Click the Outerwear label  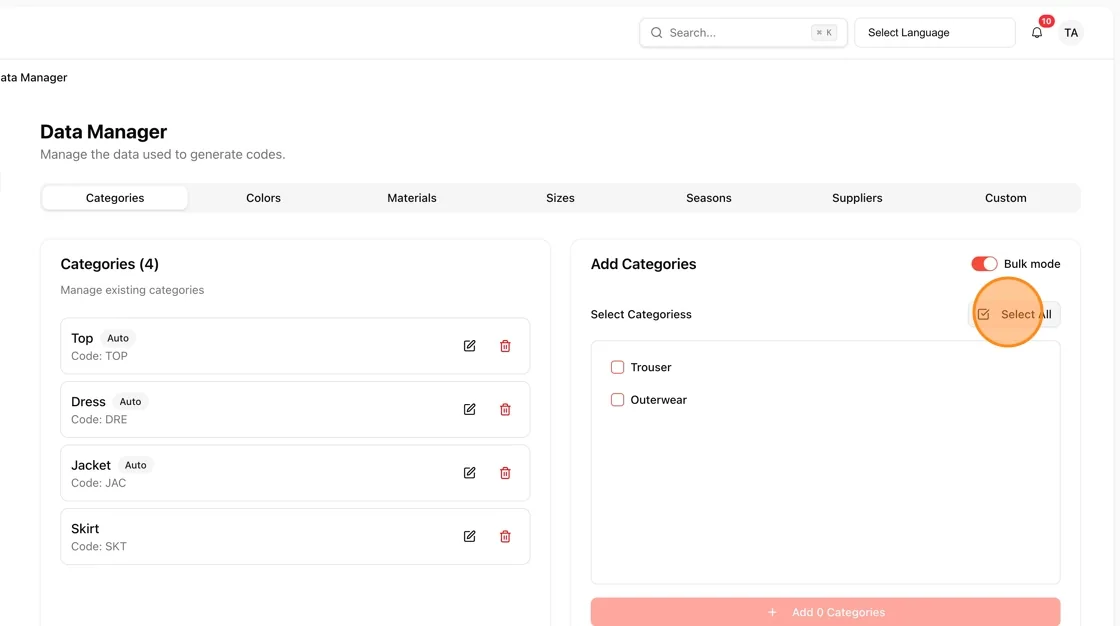[659, 400]
